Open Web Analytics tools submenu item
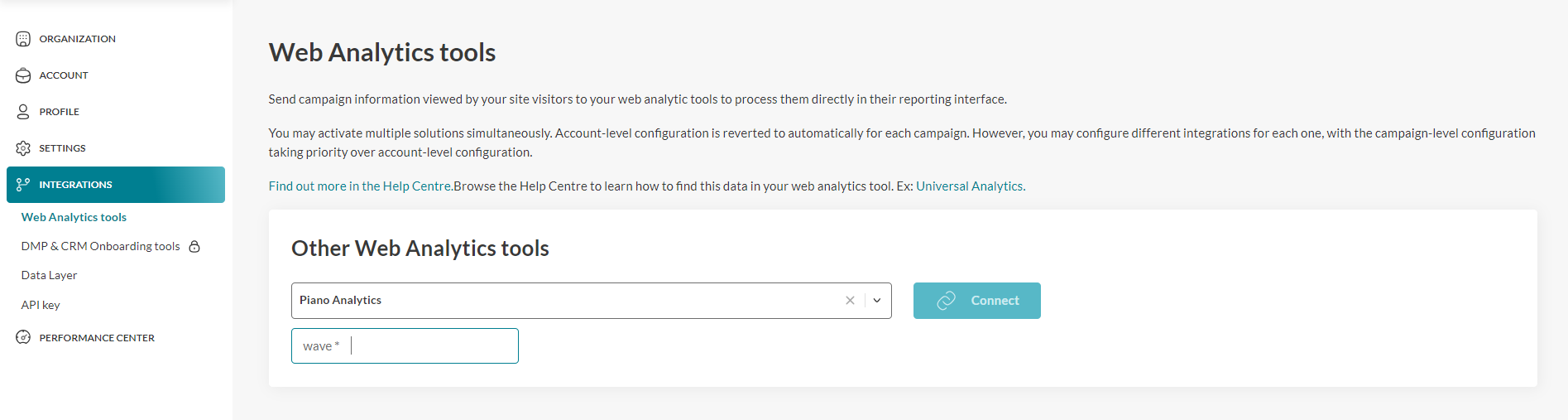 click(74, 217)
